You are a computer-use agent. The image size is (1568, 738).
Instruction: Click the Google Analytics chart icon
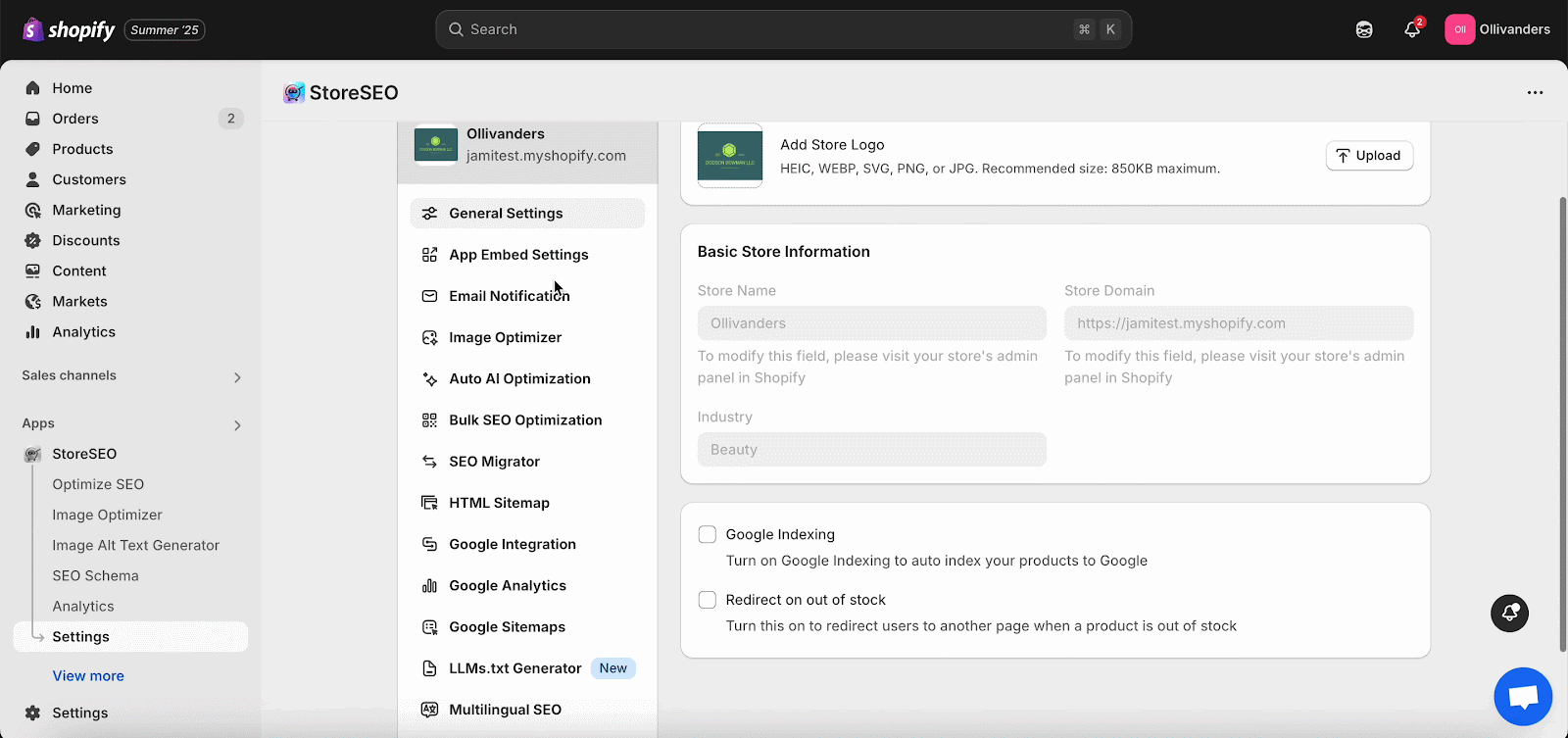click(429, 585)
